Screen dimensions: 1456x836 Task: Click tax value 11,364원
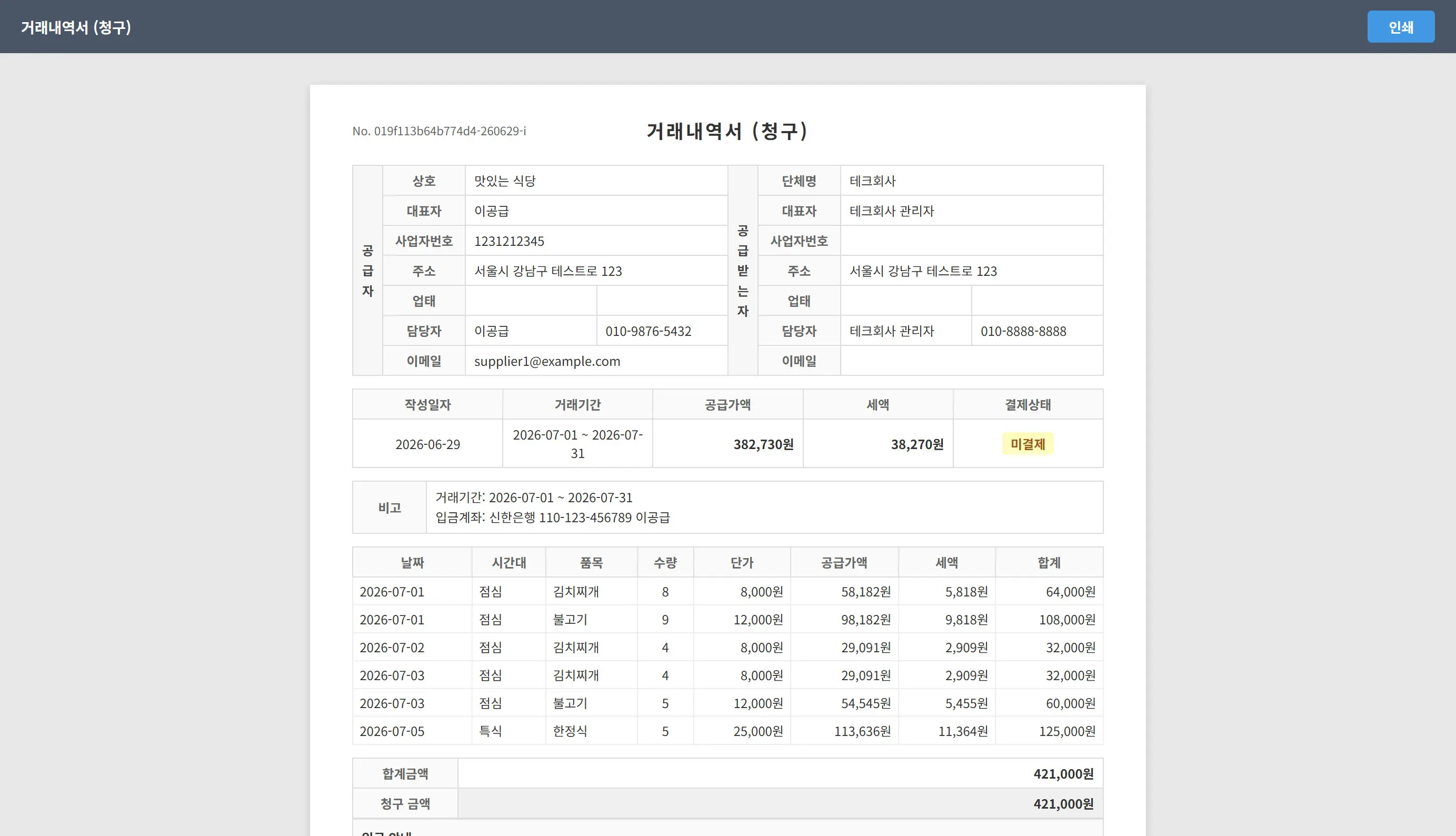[x=963, y=731]
